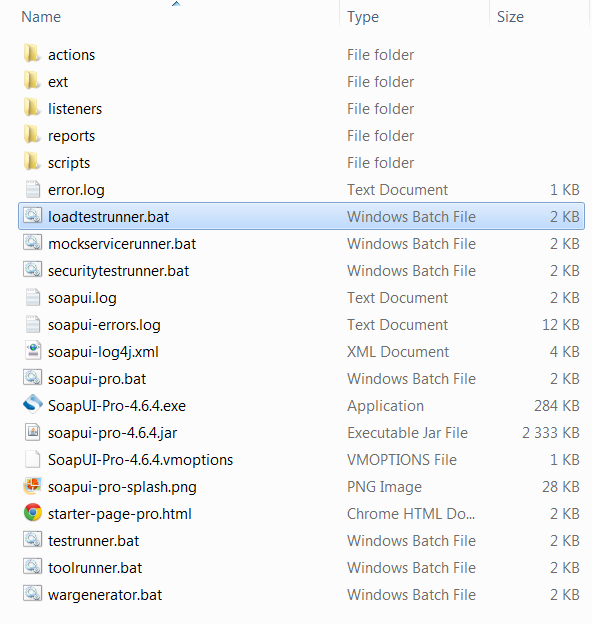Click the toolrunner.bat batch file icon
The height and width of the screenshot is (624, 592).
coord(33,567)
